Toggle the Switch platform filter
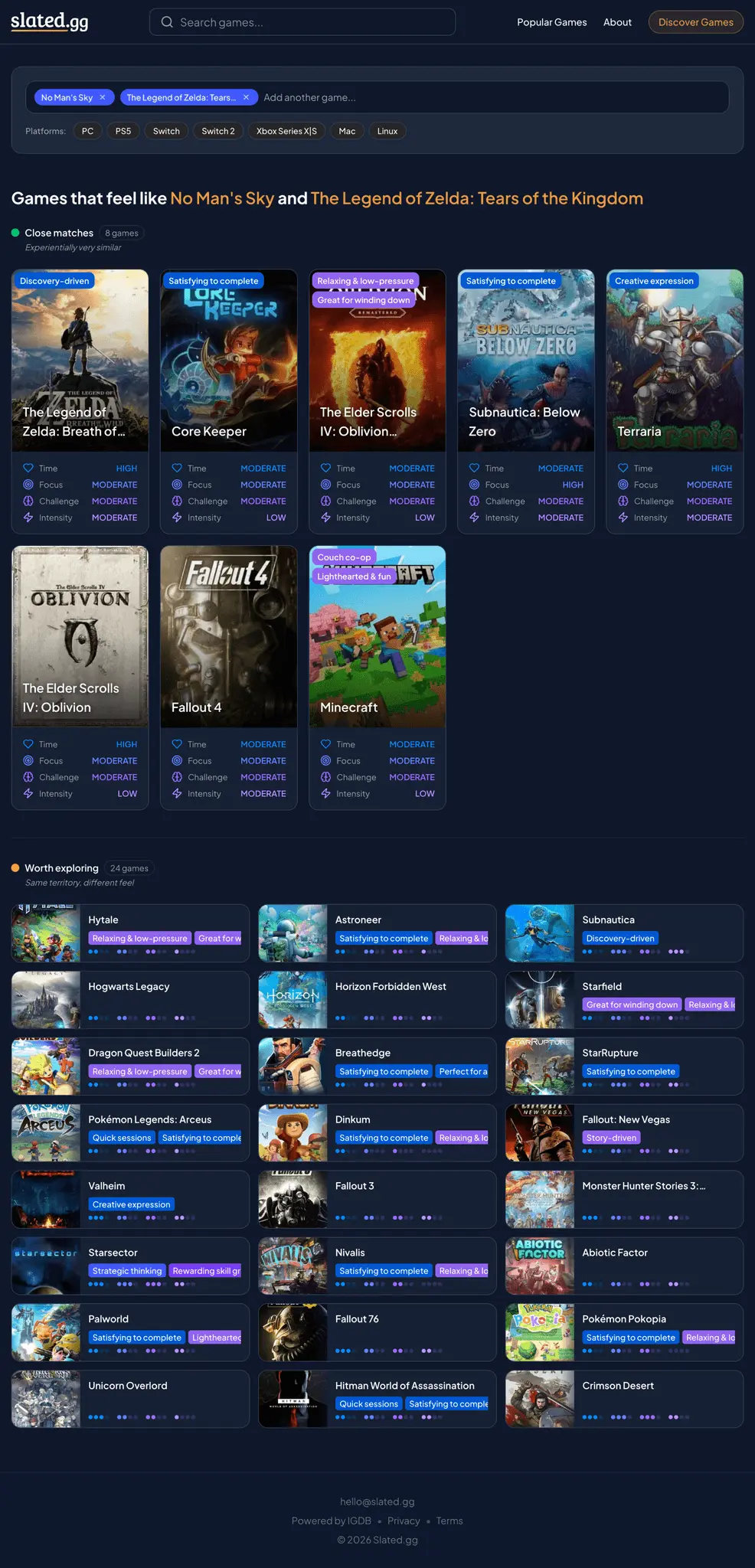Screen dimensions: 755x1568 coord(166,131)
